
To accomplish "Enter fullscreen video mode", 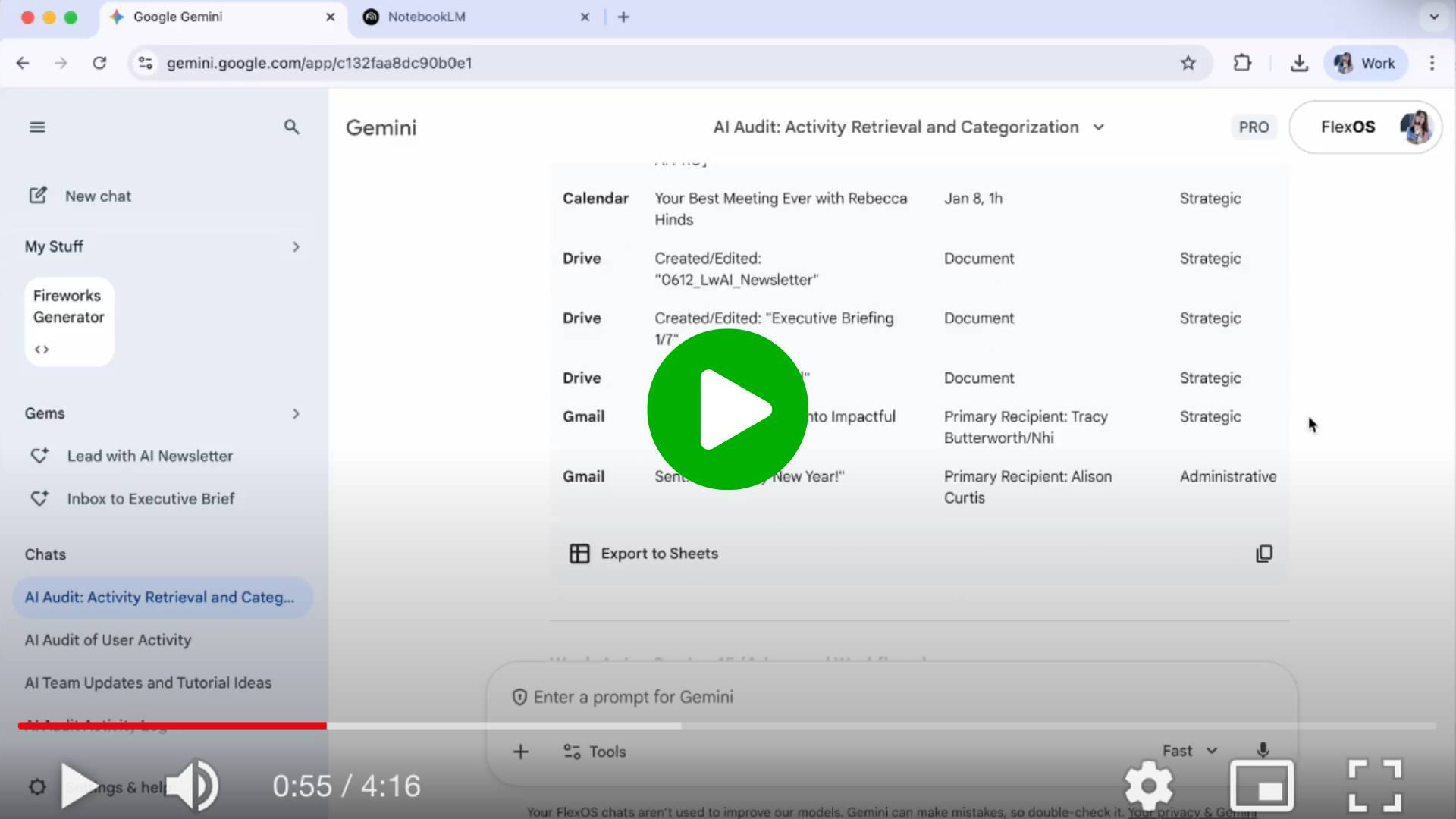I will [1374, 786].
